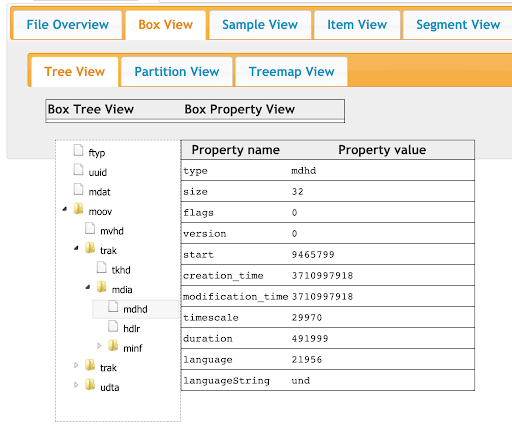Expand the minf node arrow

[x=99, y=346]
